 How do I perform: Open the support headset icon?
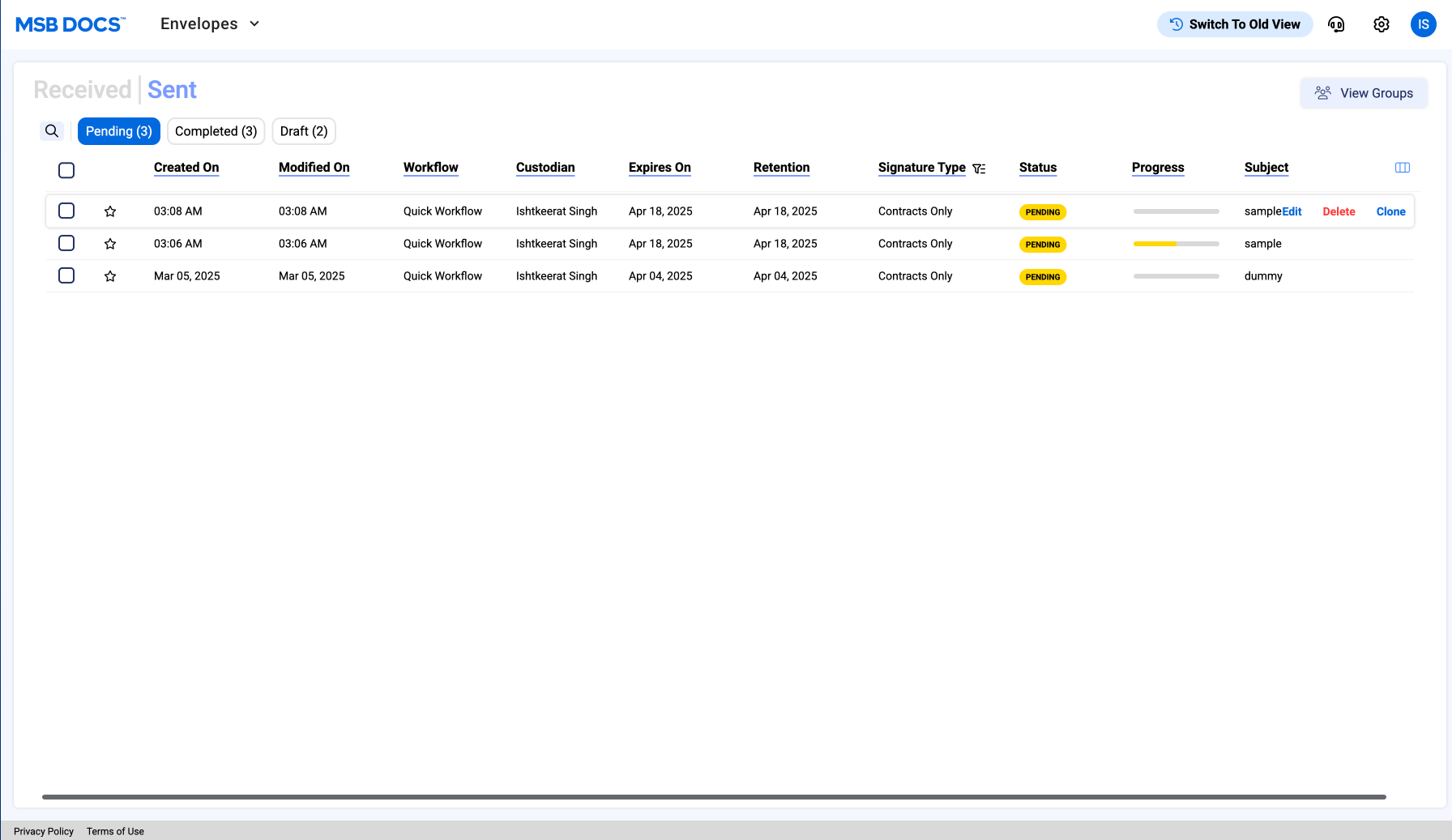1336,24
